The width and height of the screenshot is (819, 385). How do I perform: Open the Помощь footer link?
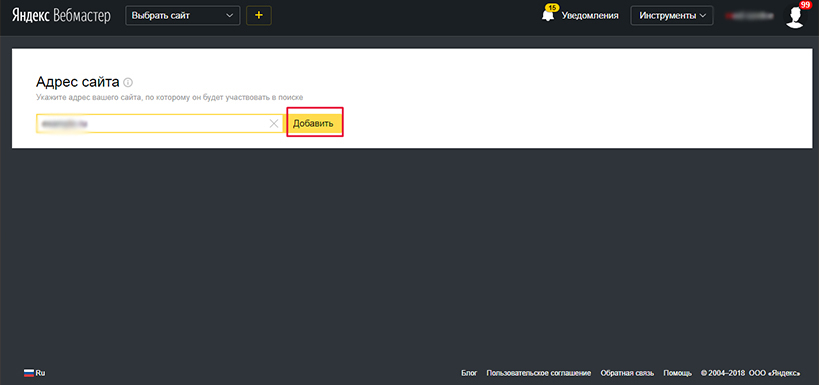(x=677, y=373)
